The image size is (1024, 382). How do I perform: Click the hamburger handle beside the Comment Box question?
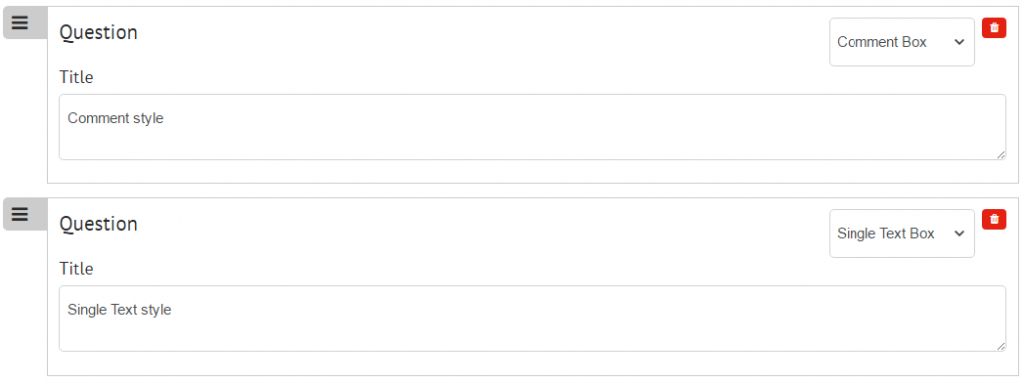click(25, 23)
